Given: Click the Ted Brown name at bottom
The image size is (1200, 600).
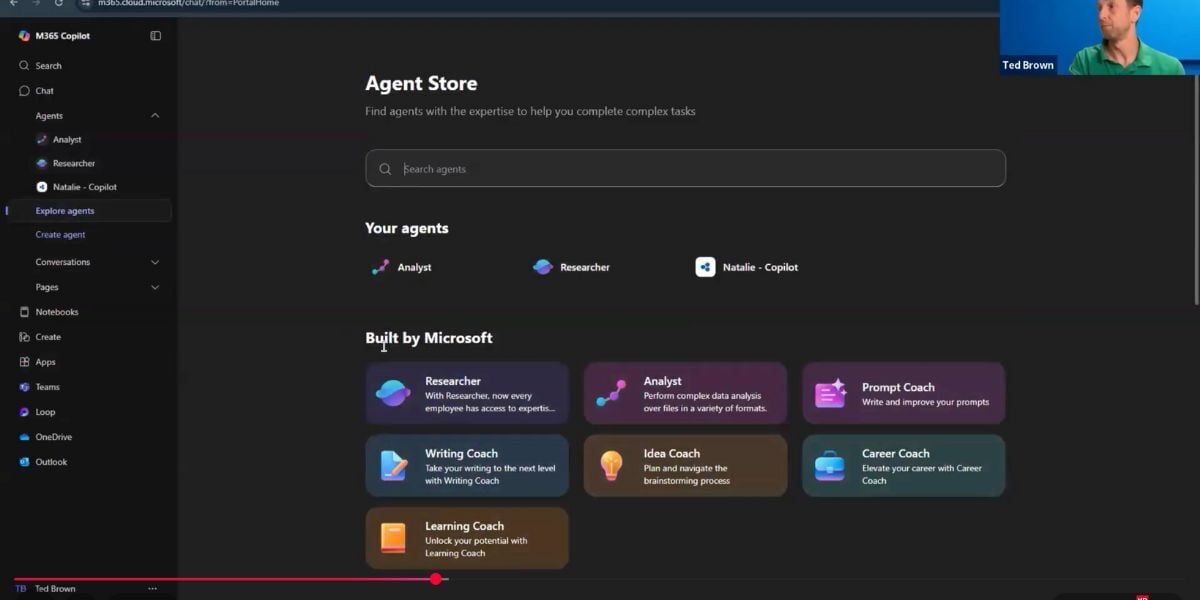Looking at the screenshot, I should pos(55,589).
